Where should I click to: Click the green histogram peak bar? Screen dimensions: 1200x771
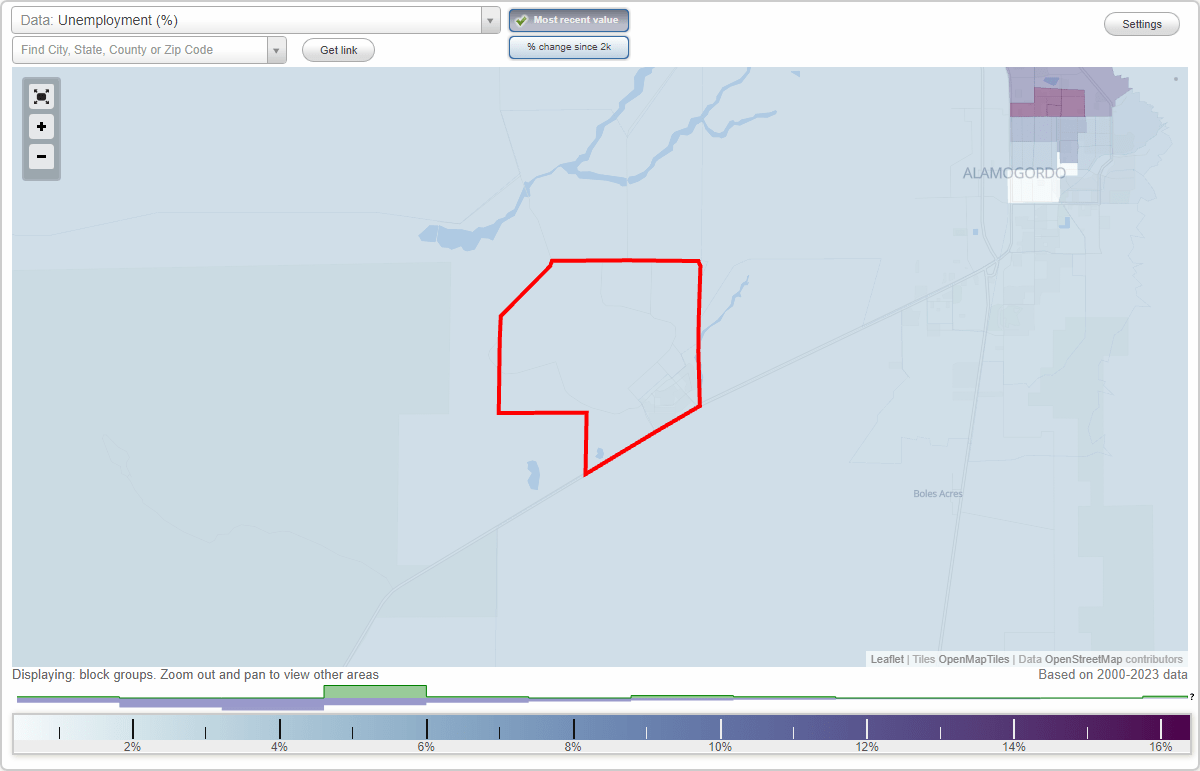tap(375, 692)
